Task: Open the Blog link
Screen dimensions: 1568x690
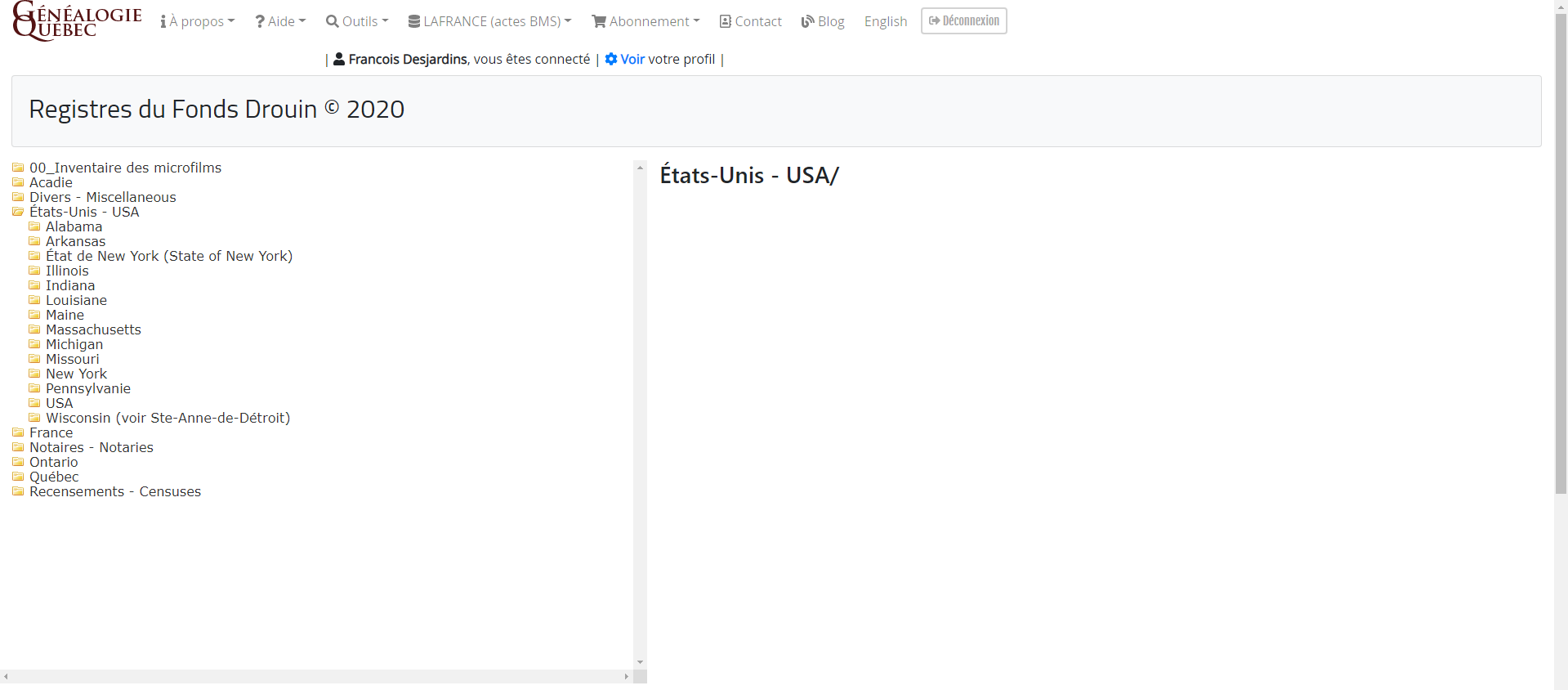Action: (x=823, y=21)
